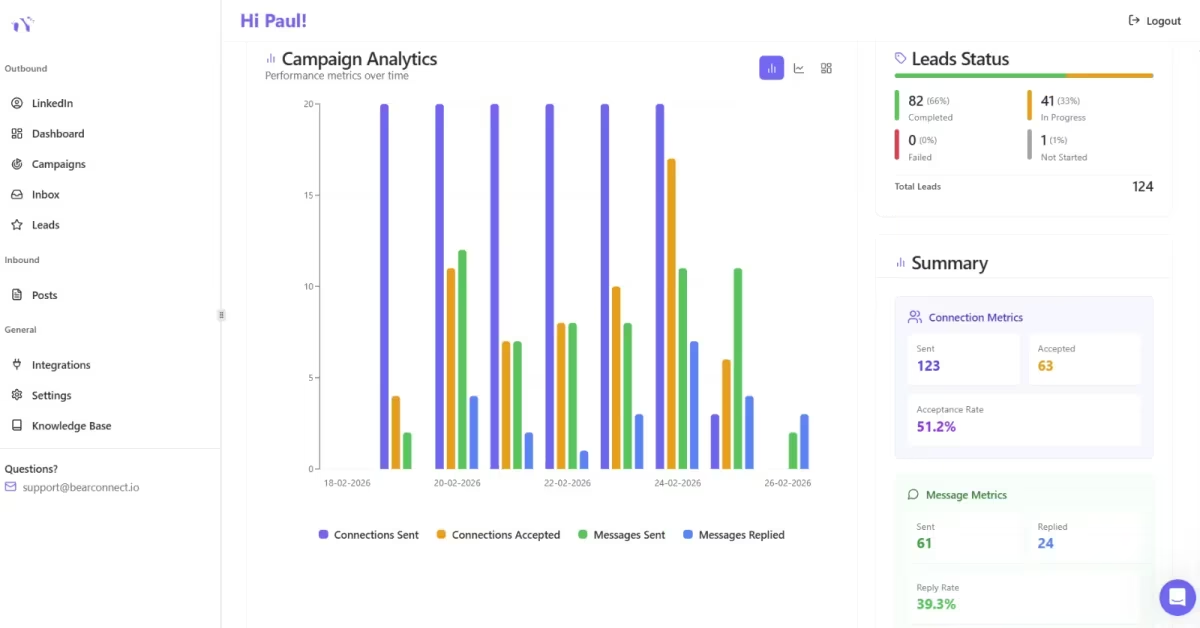Switch chart to bar view icon

771,68
